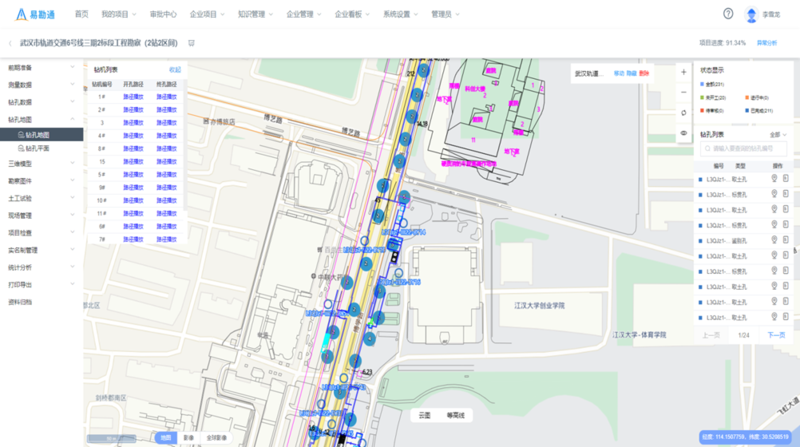Open the 我的项目 top menu dropdown

point(118,14)
